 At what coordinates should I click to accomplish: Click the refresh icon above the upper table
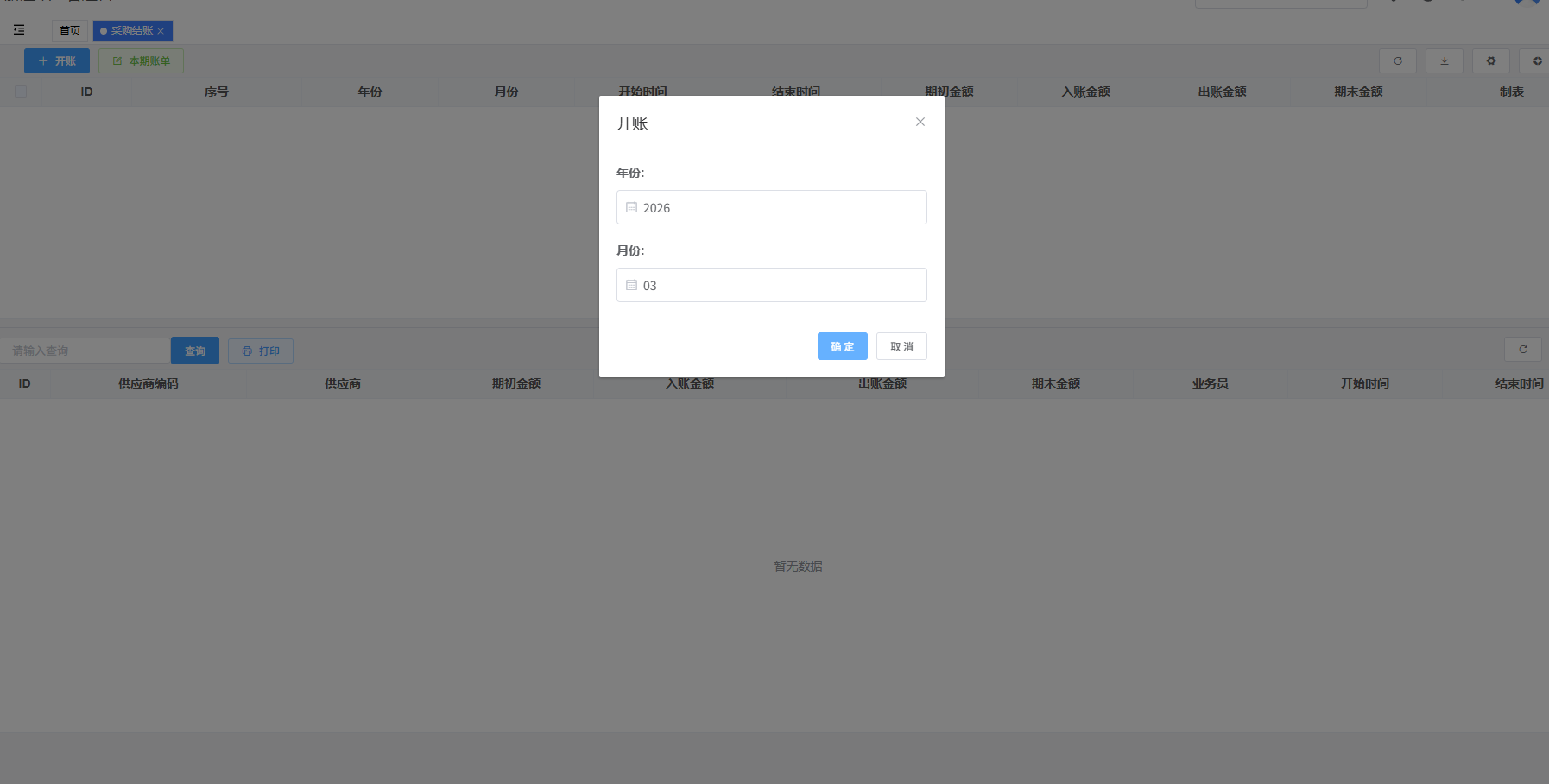pyautogui.click(x=1397, y=60)
